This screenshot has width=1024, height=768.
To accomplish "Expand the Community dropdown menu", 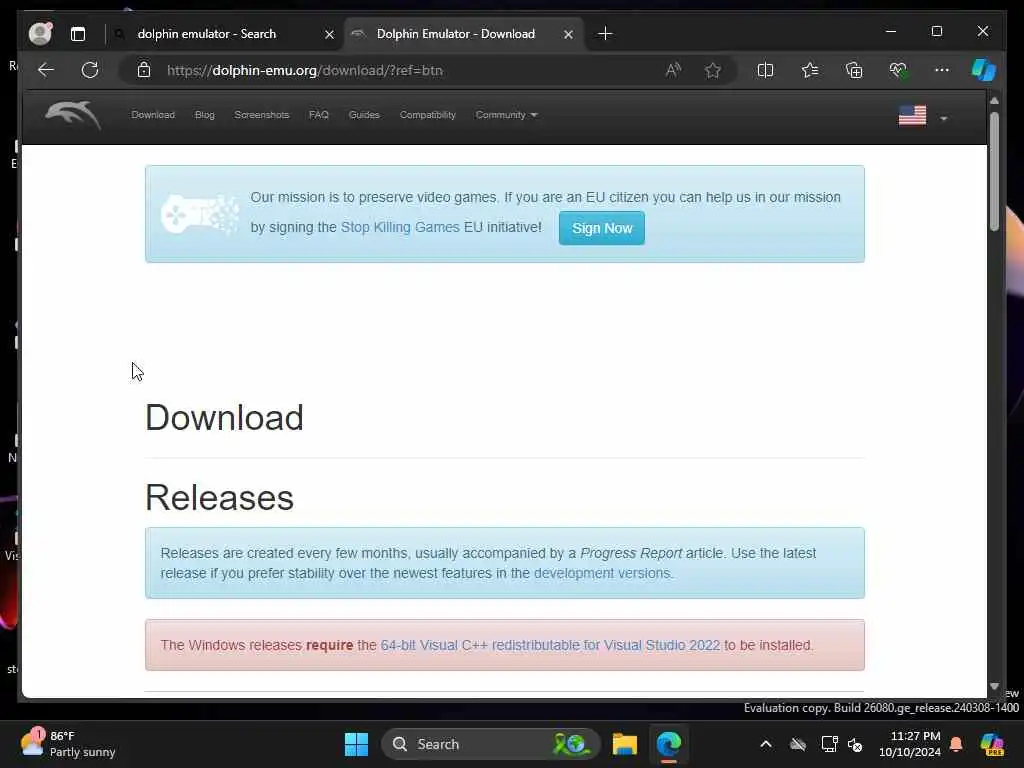I will tap(506, 115).
